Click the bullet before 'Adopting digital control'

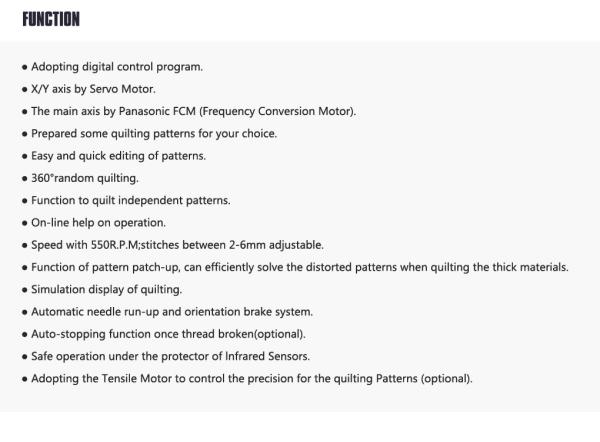(25, 68)
